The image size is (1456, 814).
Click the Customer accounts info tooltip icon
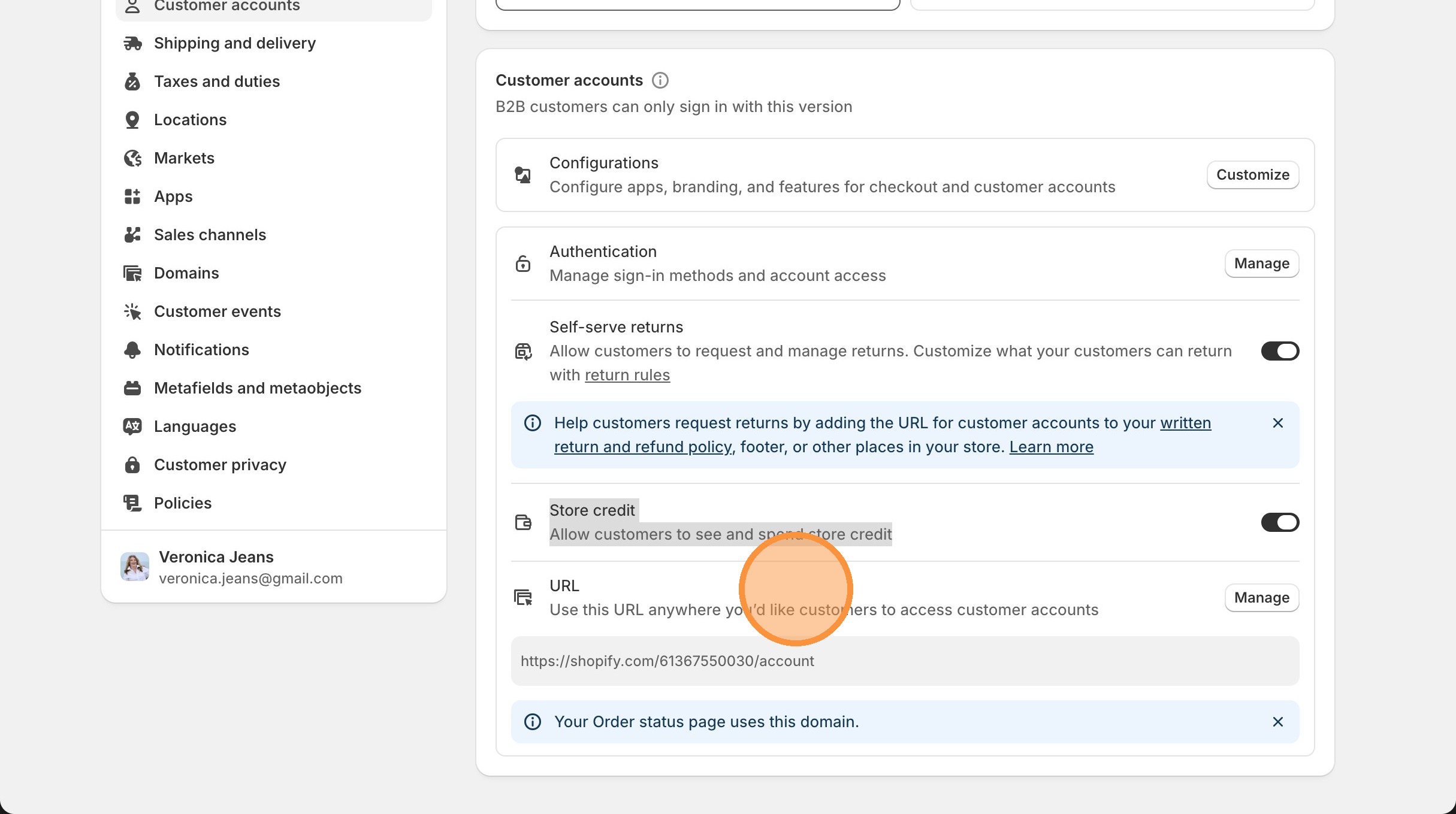click(x=660, y=80)
